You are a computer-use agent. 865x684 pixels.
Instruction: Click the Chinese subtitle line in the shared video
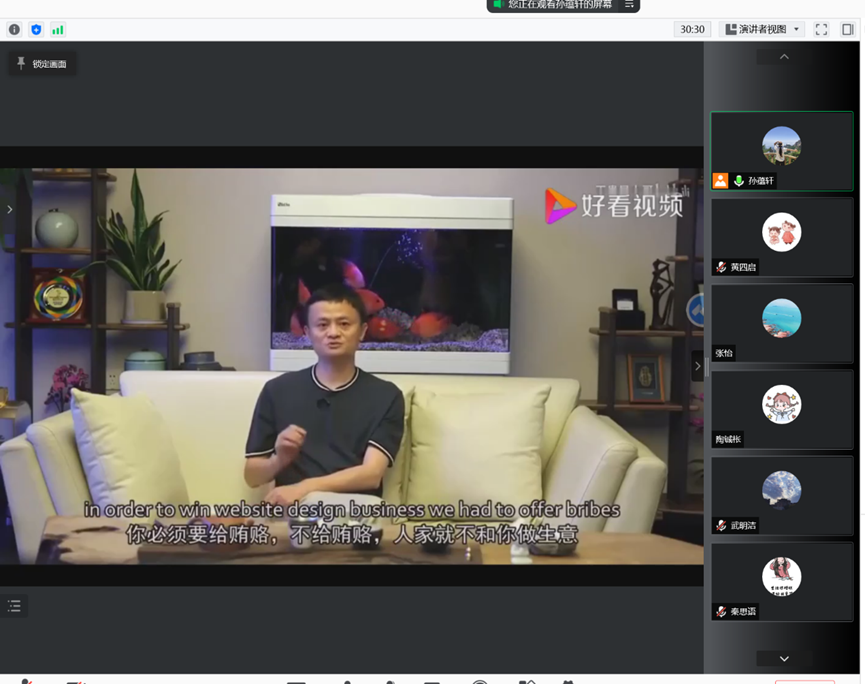pos(352,534)
